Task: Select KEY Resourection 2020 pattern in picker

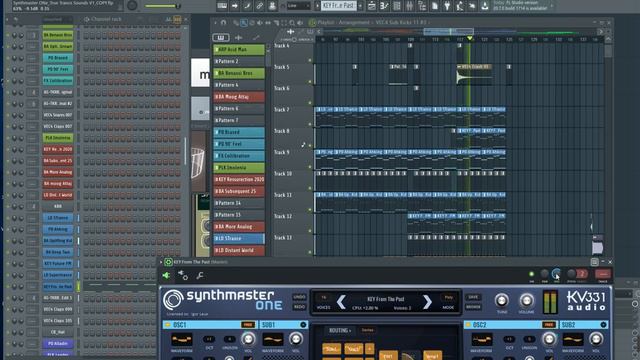Action: tap(239, 180)
